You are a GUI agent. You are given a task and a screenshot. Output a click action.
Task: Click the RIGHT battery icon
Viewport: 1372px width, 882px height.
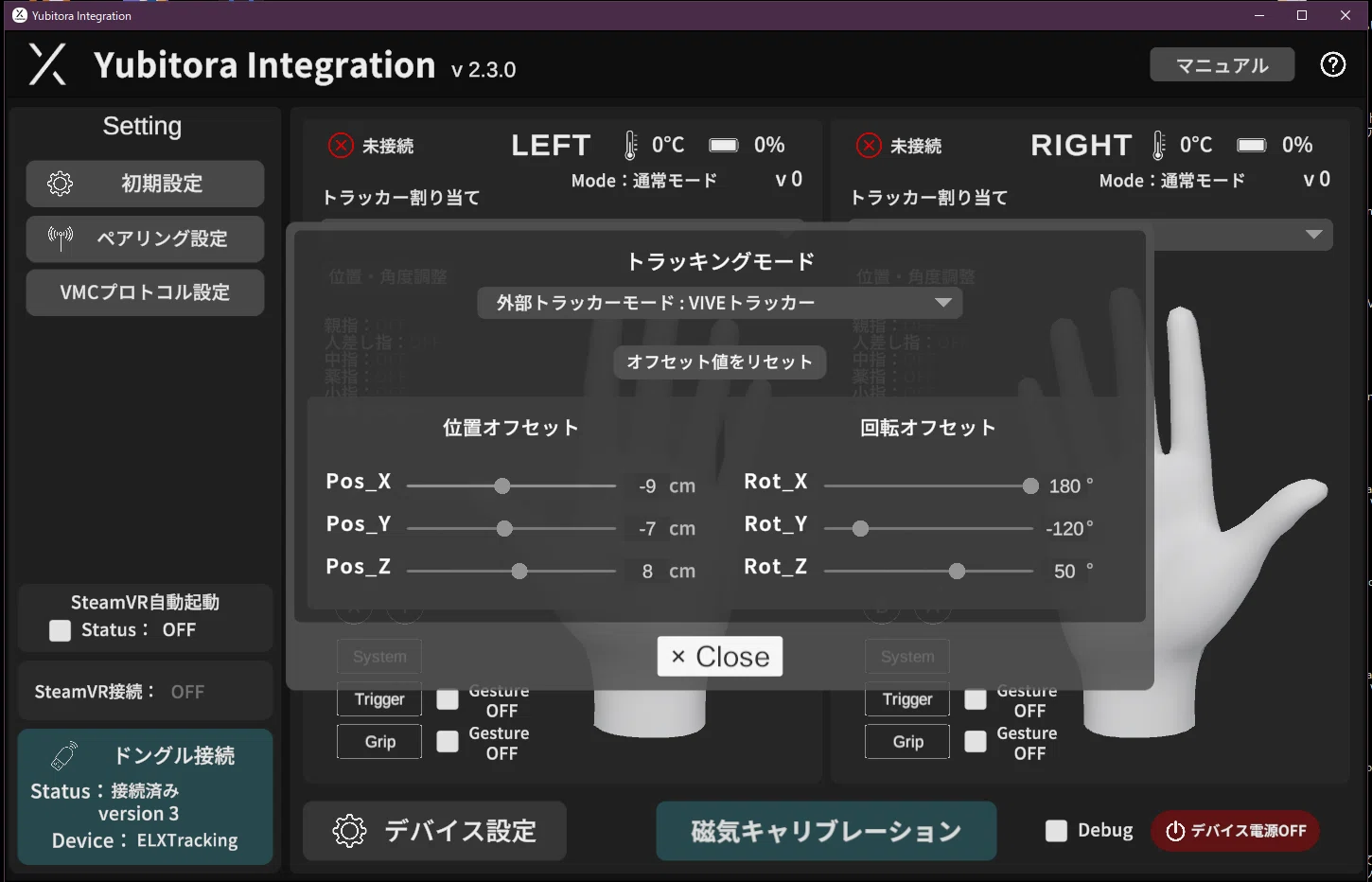[1252, 145]
